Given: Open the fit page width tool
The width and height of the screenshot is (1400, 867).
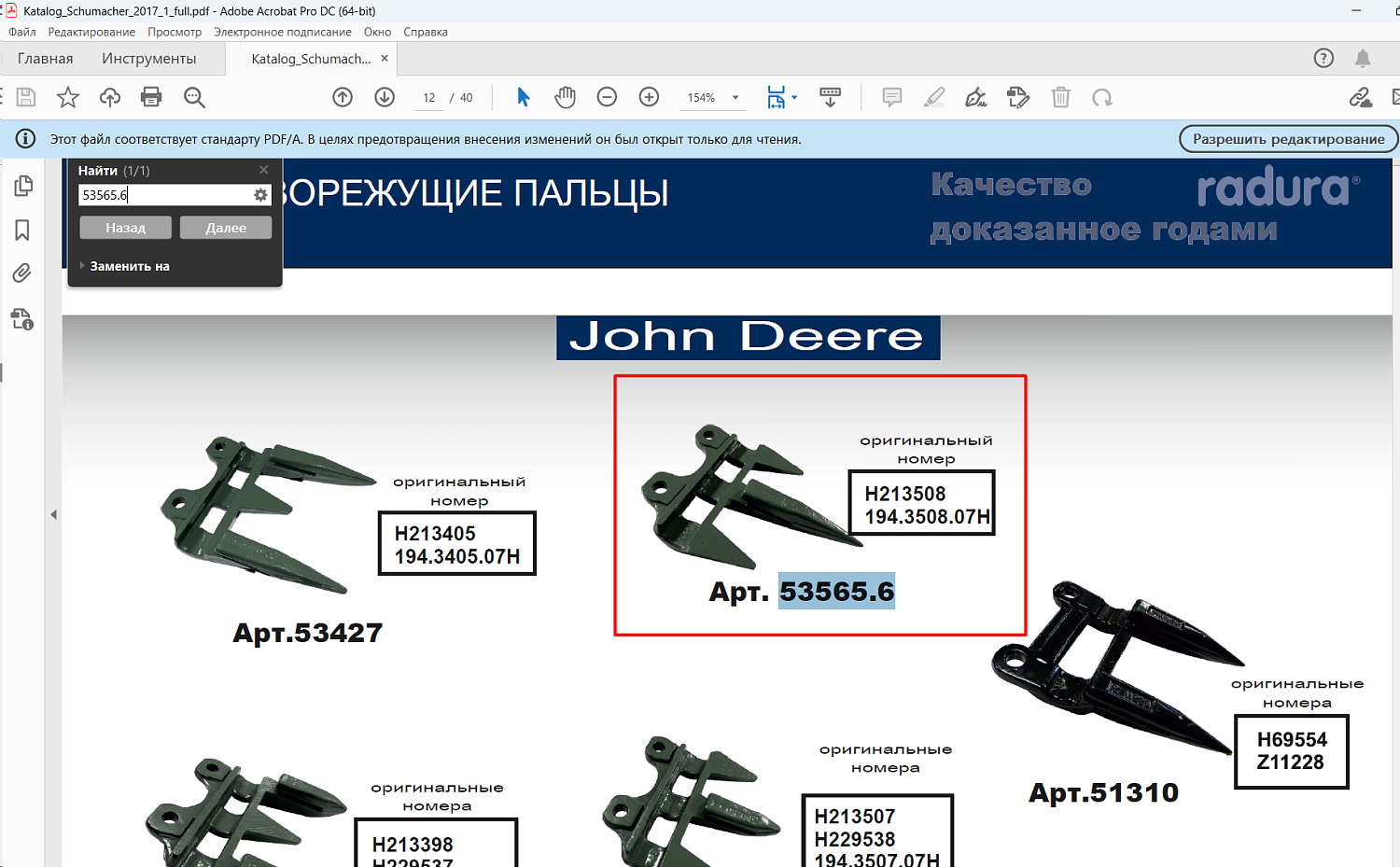Looking at the screenshot, I should coord(776,97).
